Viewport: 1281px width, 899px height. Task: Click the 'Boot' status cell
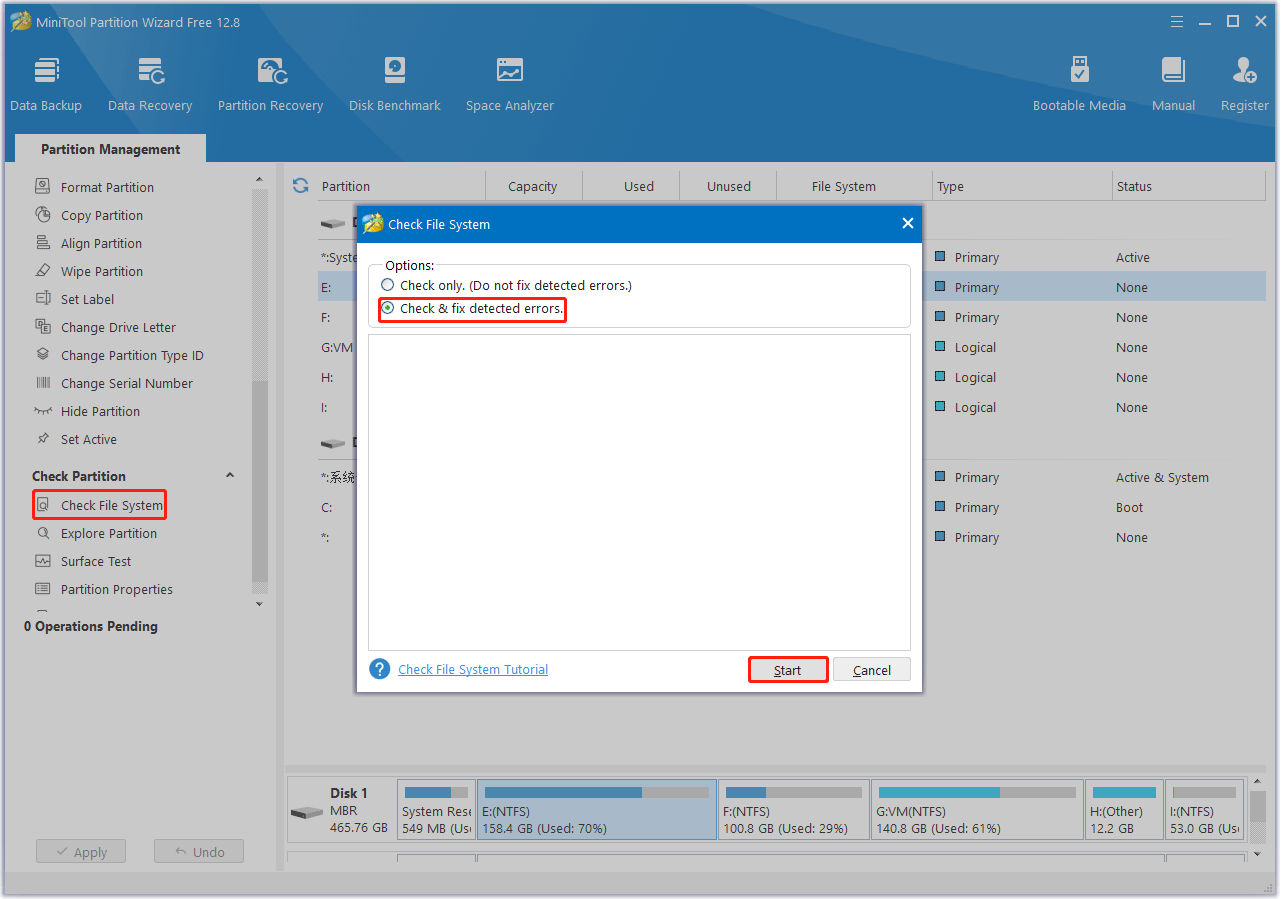[x=1129, y=507]
